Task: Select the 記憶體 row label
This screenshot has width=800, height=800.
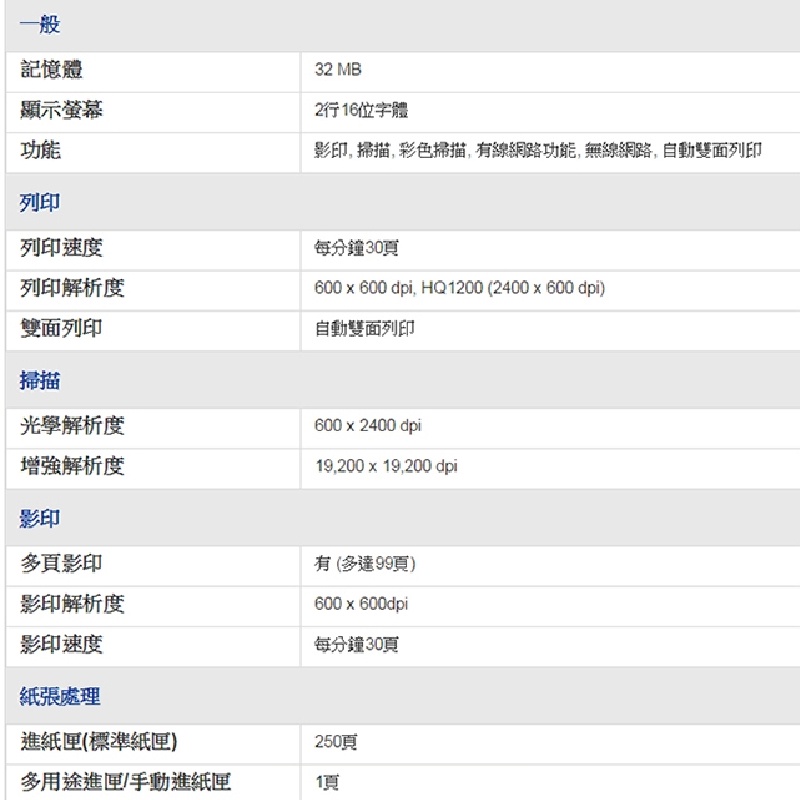Action: pos(52,69)
